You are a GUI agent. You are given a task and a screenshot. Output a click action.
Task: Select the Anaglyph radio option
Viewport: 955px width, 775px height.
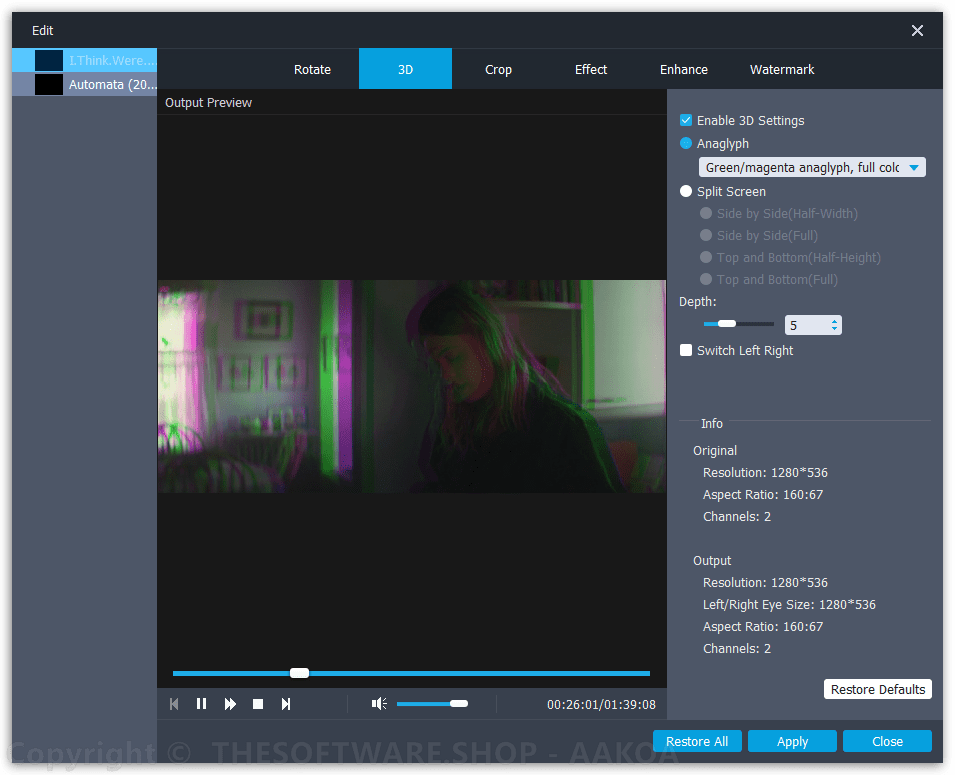686,143
